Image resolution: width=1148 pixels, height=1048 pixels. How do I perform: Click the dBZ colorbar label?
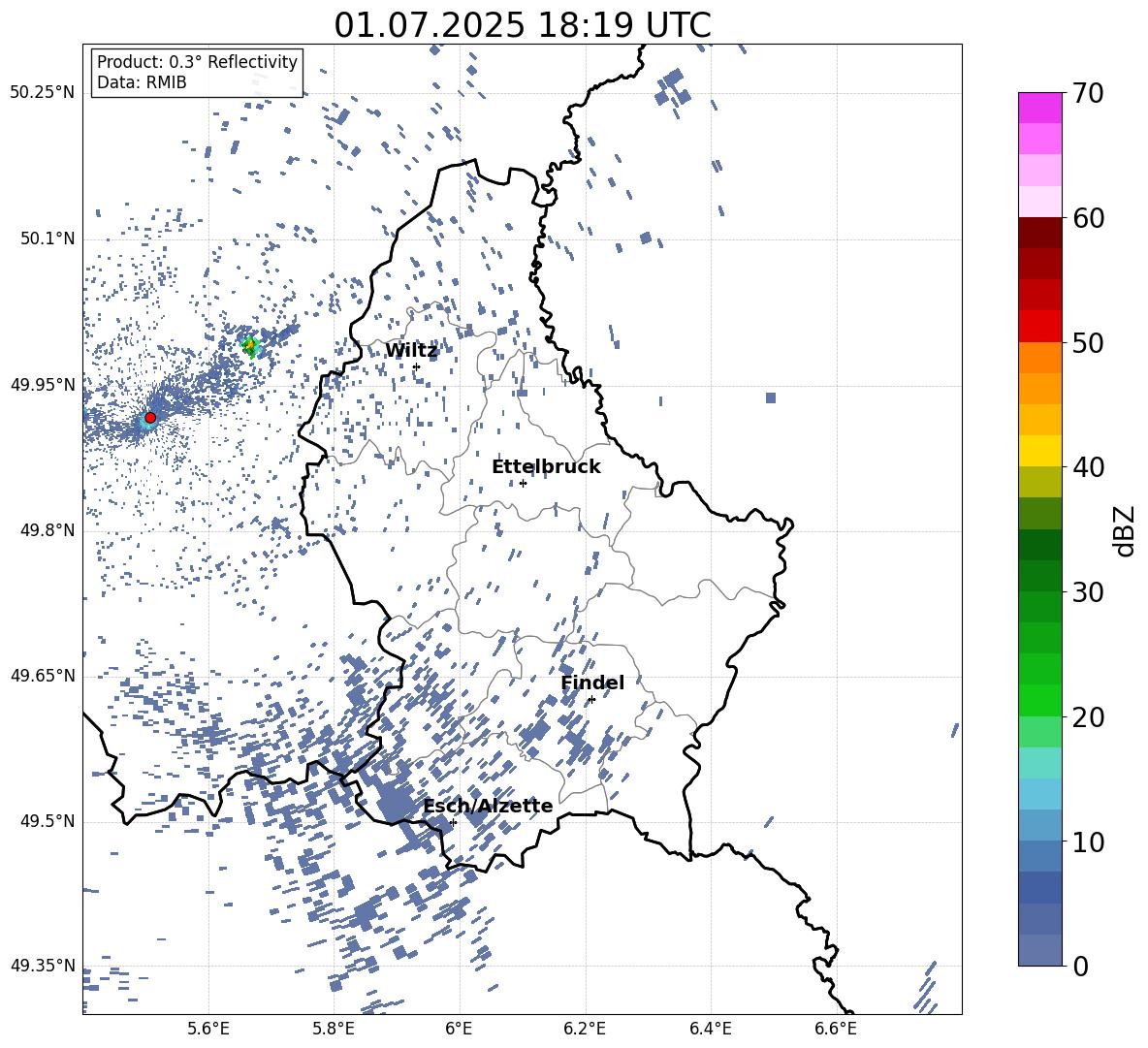(1126, 531)
